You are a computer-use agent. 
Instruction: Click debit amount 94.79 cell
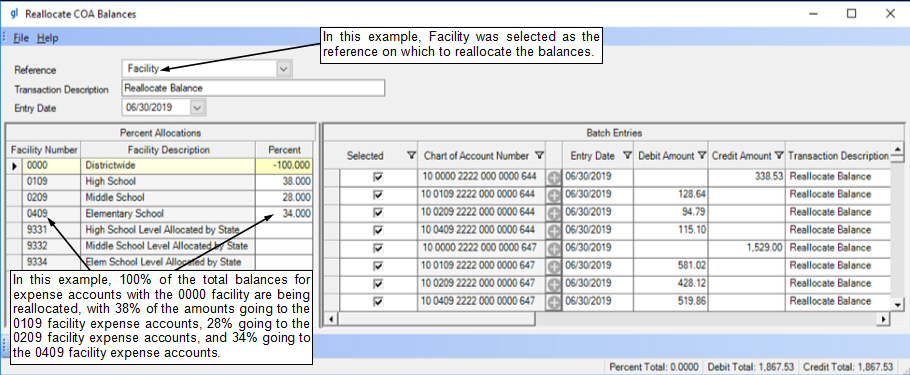point(671,213)
